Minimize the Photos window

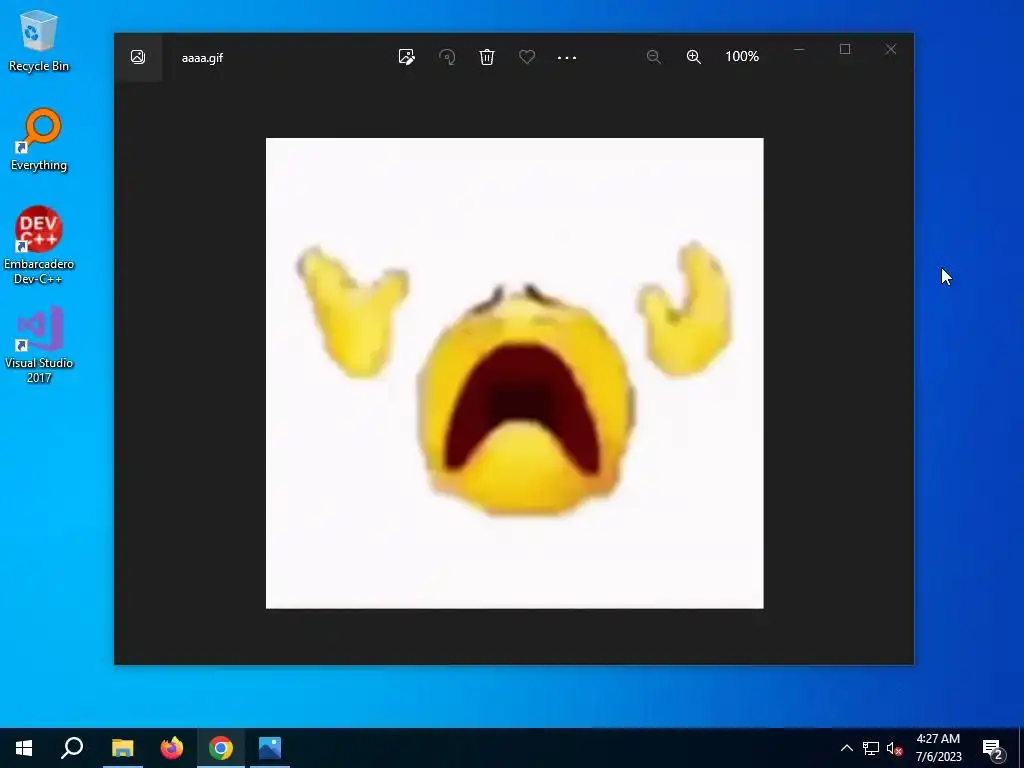click(x=799, y=50)
